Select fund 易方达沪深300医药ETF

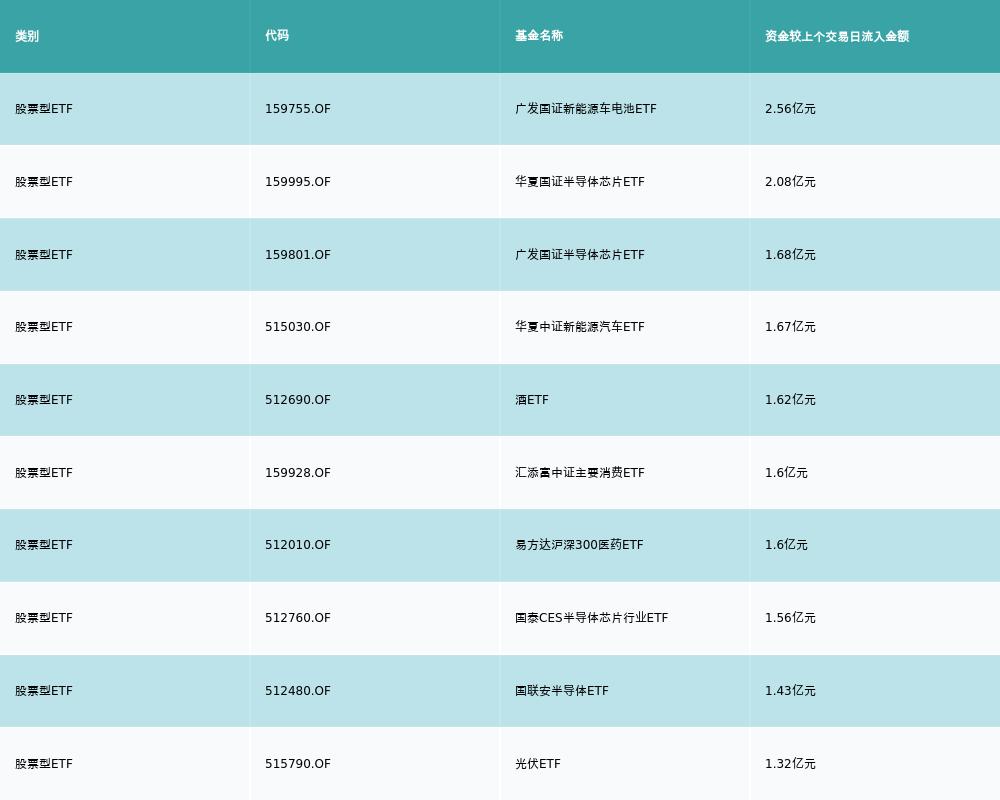[579, 545]
